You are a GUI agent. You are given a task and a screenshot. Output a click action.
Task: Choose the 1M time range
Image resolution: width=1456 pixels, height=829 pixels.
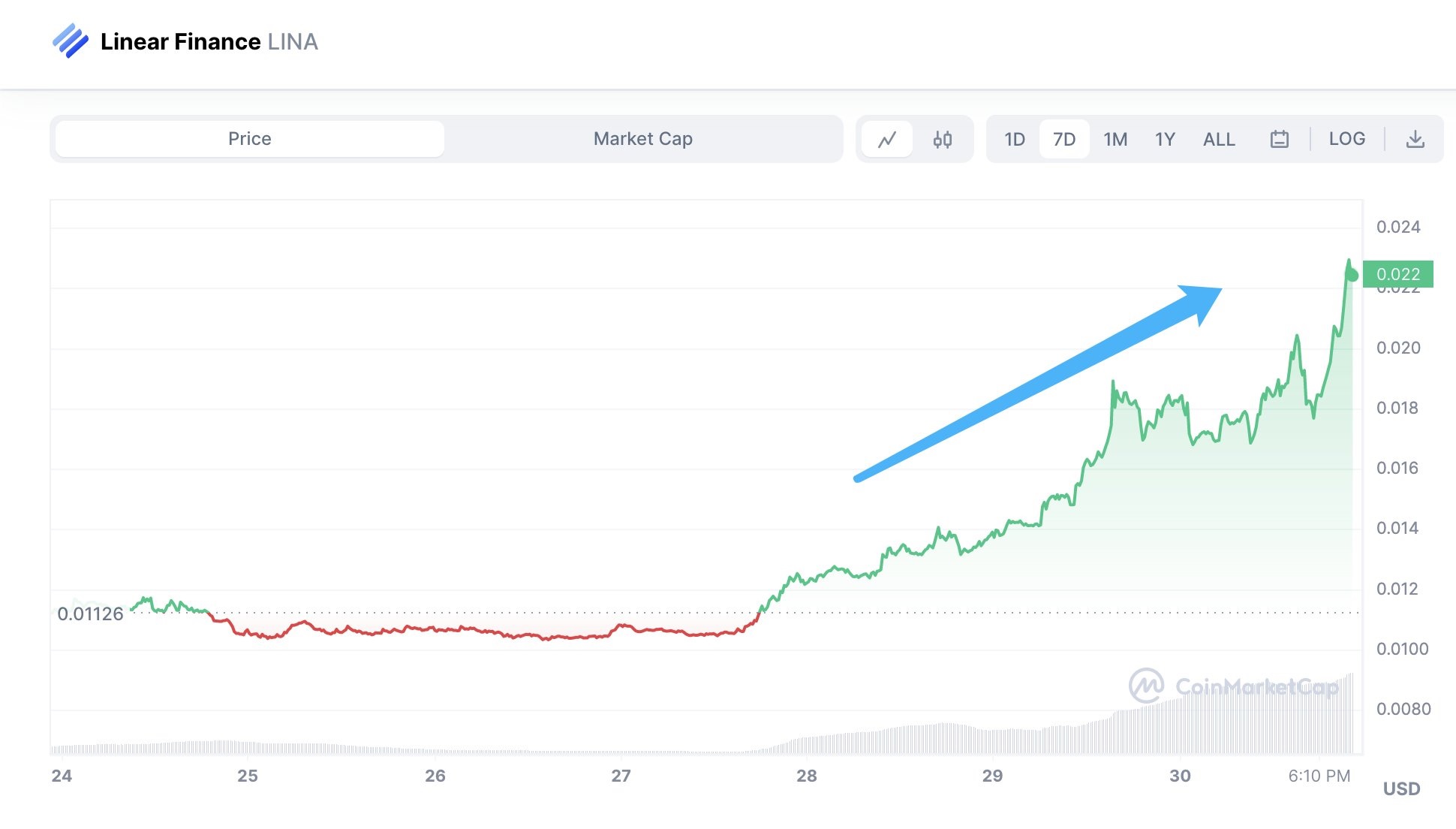tap(1115, 139)
